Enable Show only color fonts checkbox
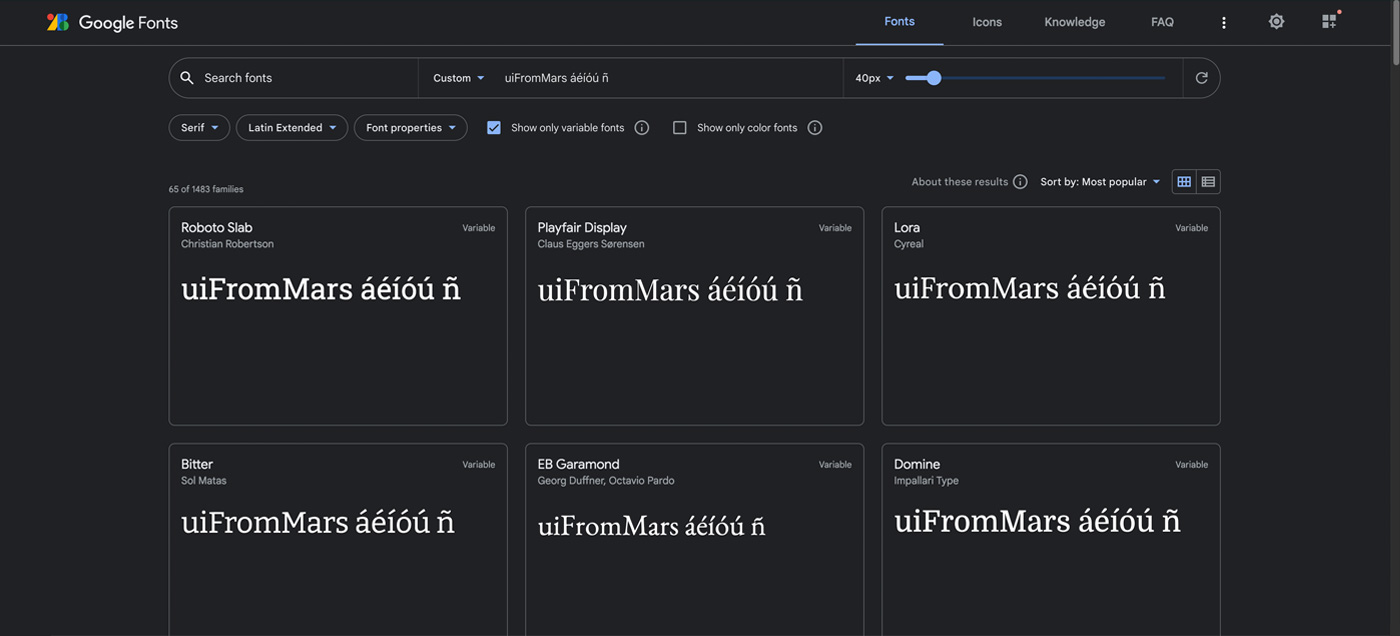 (680, 128)
